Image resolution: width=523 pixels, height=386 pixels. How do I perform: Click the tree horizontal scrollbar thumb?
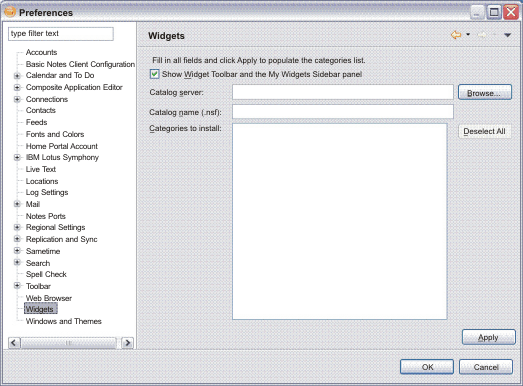point(68,343)
